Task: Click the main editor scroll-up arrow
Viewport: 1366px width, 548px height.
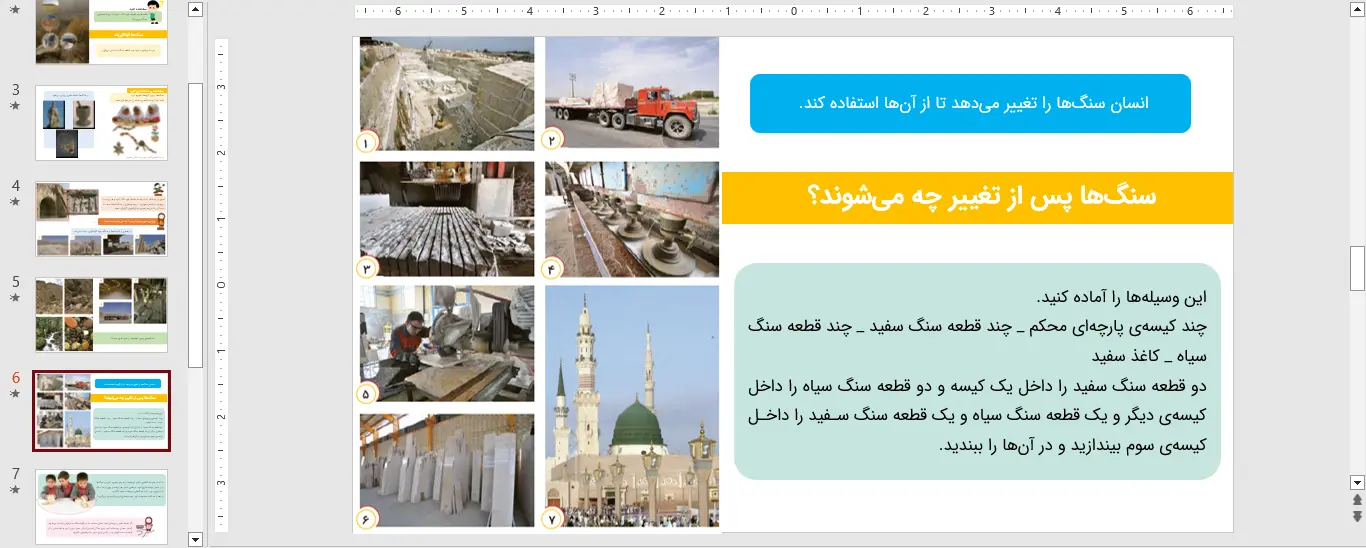Action: pos(1357,11)
